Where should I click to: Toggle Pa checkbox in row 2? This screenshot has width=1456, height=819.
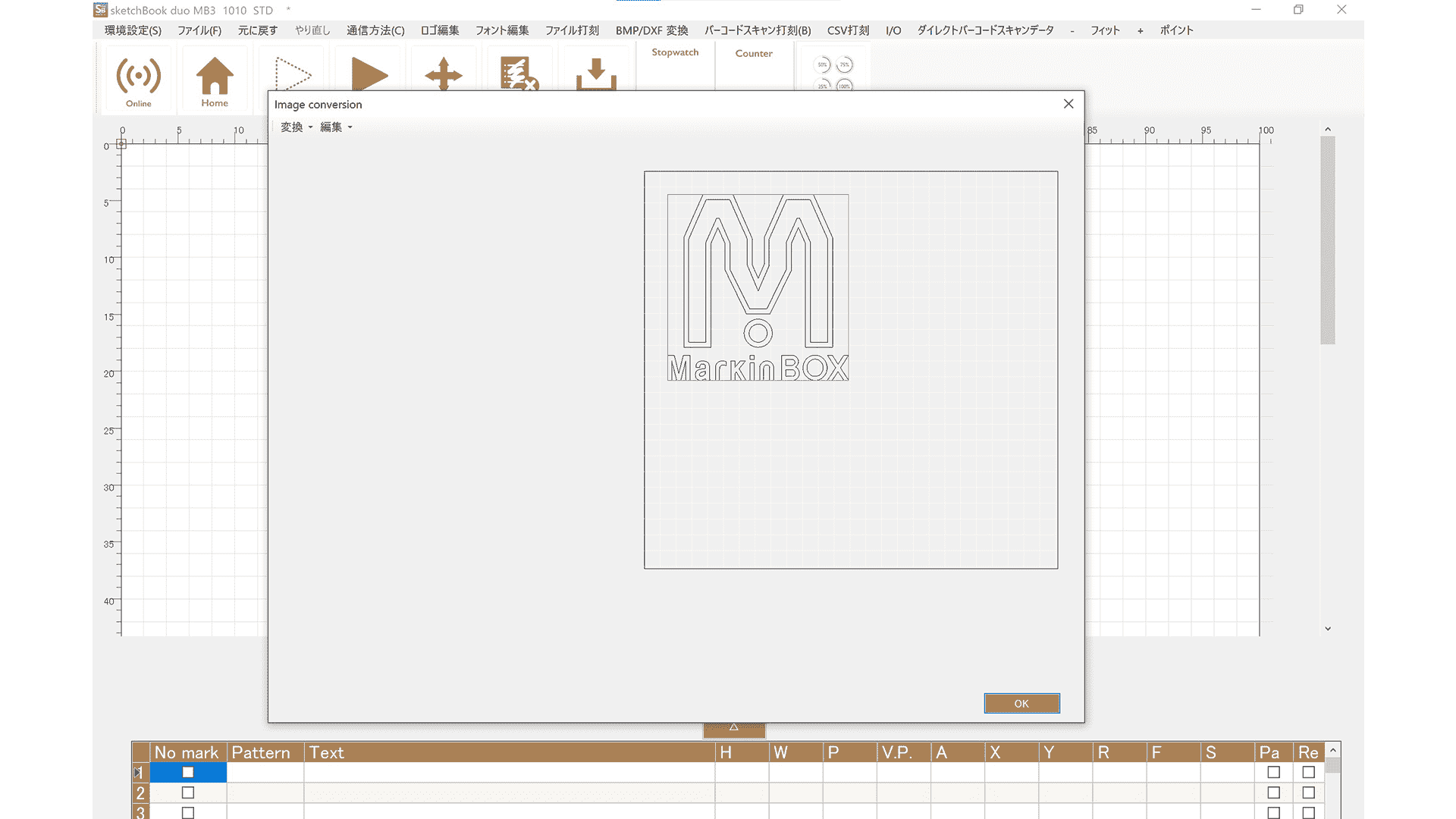1273,792
